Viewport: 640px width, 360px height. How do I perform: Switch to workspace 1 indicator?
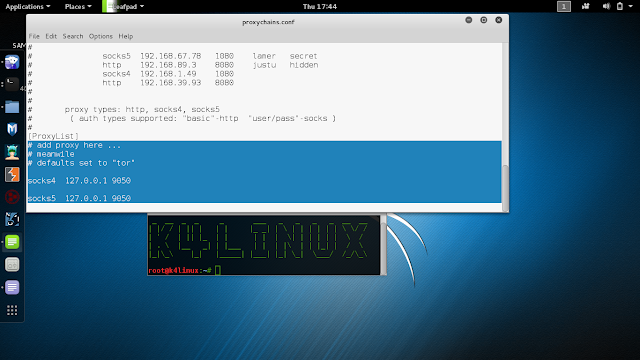[564, 6]
